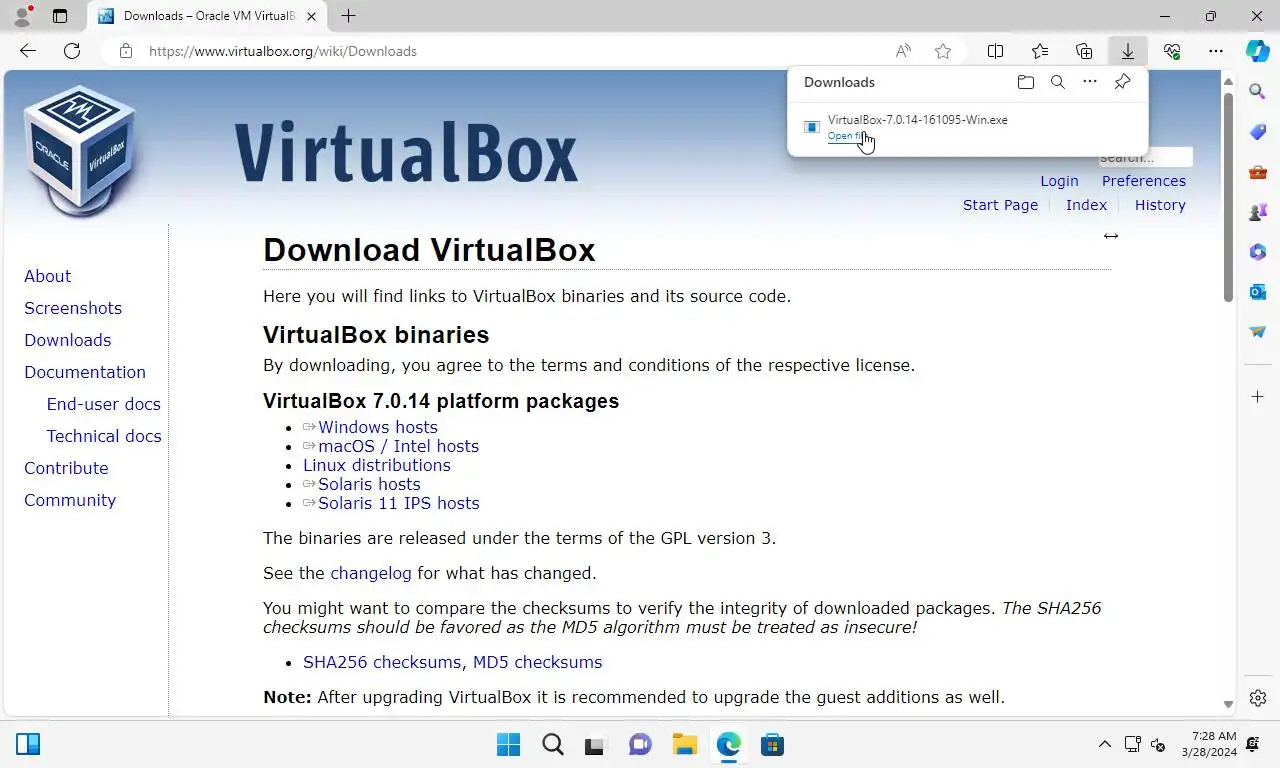Open sidebar Search icon

pos(1258,92)
